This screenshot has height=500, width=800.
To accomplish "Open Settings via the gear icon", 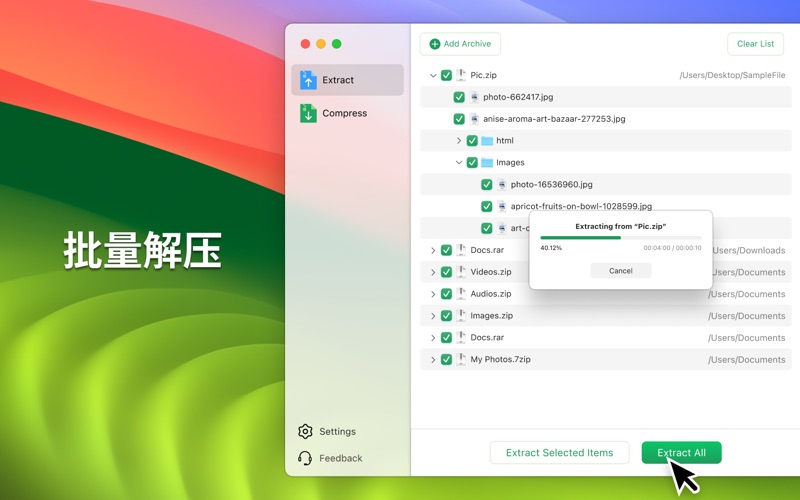I will pyautogui.click(x=305, y=432).
